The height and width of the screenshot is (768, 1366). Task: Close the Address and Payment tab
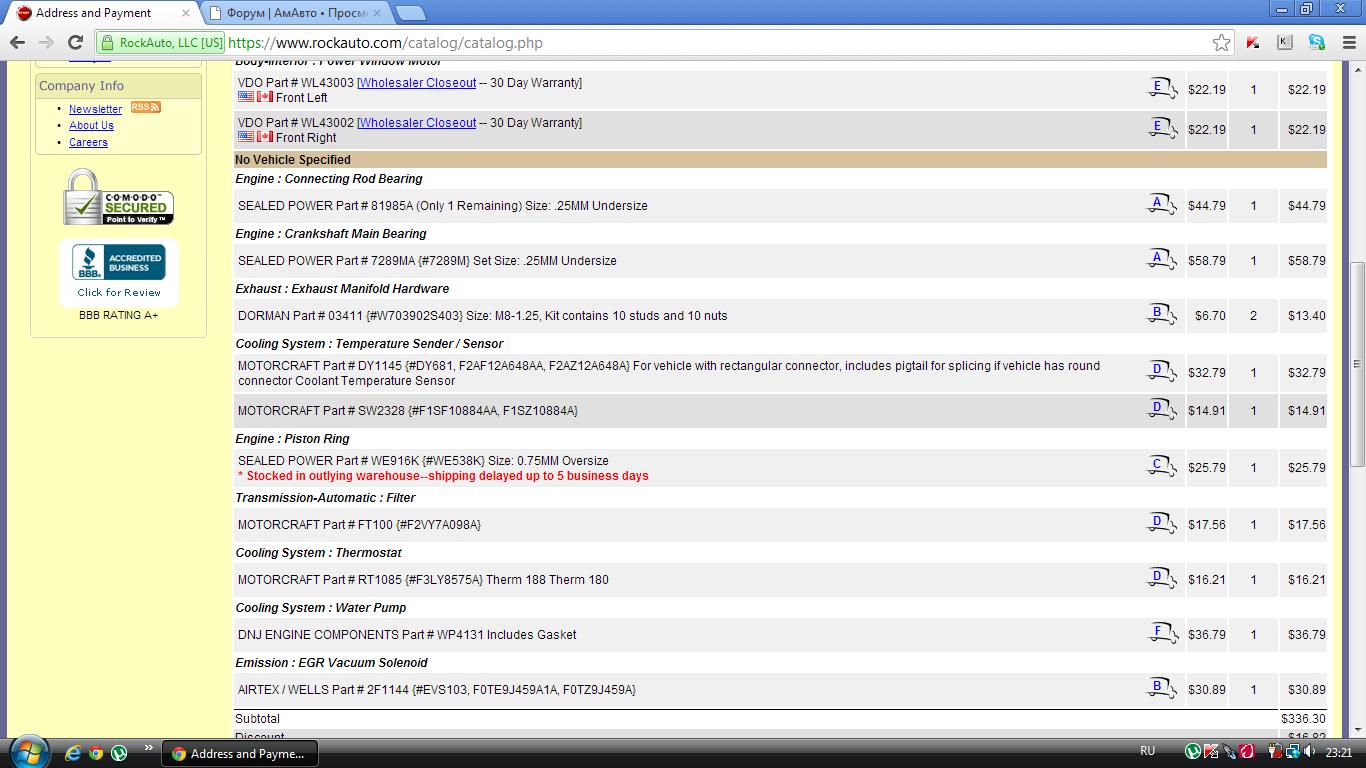coord(185,13)
